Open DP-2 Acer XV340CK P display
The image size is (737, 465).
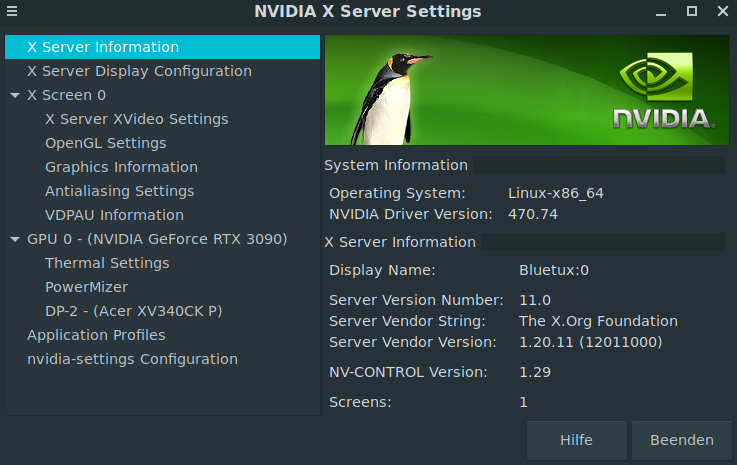[x=133, y=311]
